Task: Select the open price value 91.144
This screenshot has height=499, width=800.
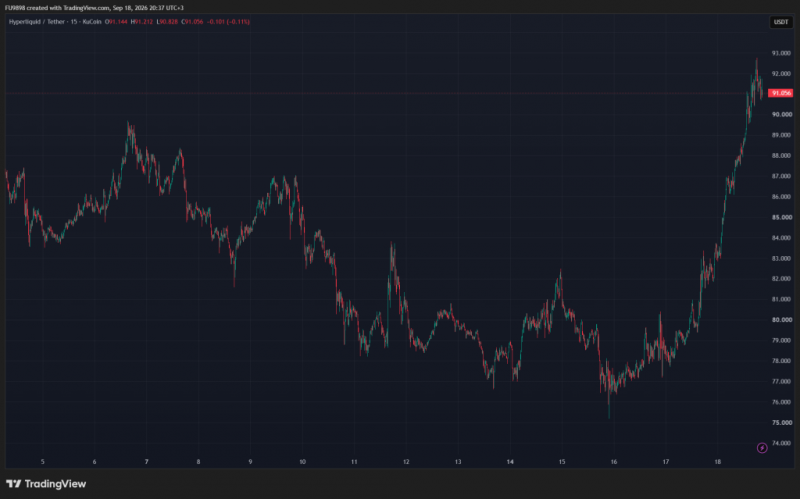Action: coord(116,22)
